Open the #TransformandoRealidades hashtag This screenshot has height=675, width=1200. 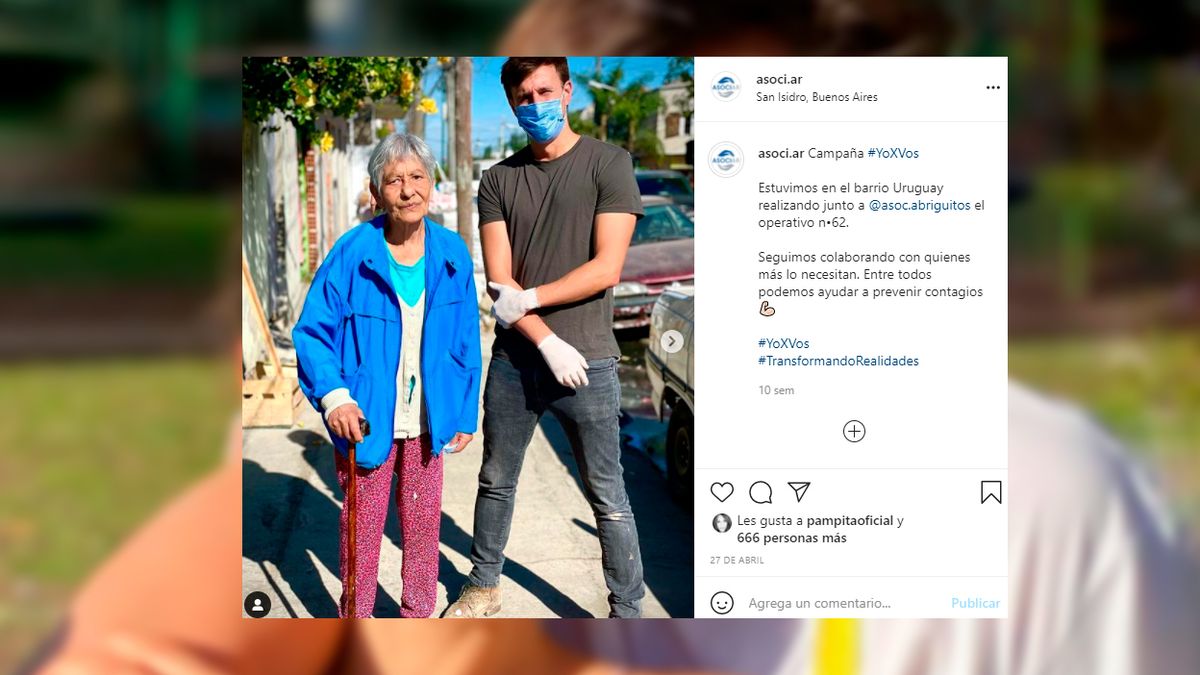838,361
